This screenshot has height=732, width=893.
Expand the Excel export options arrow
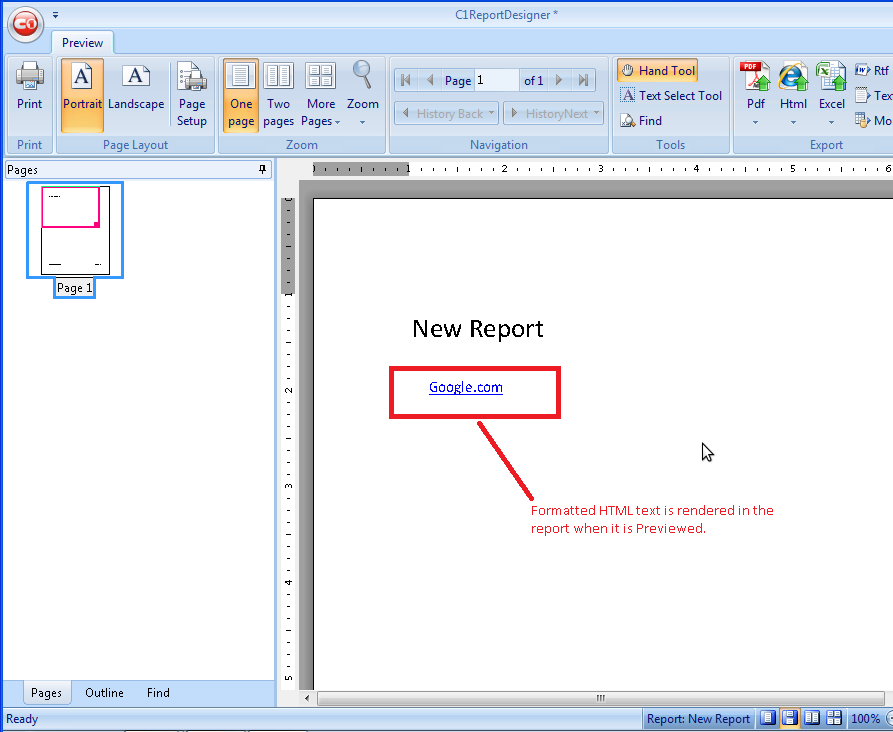coord(831,122)
